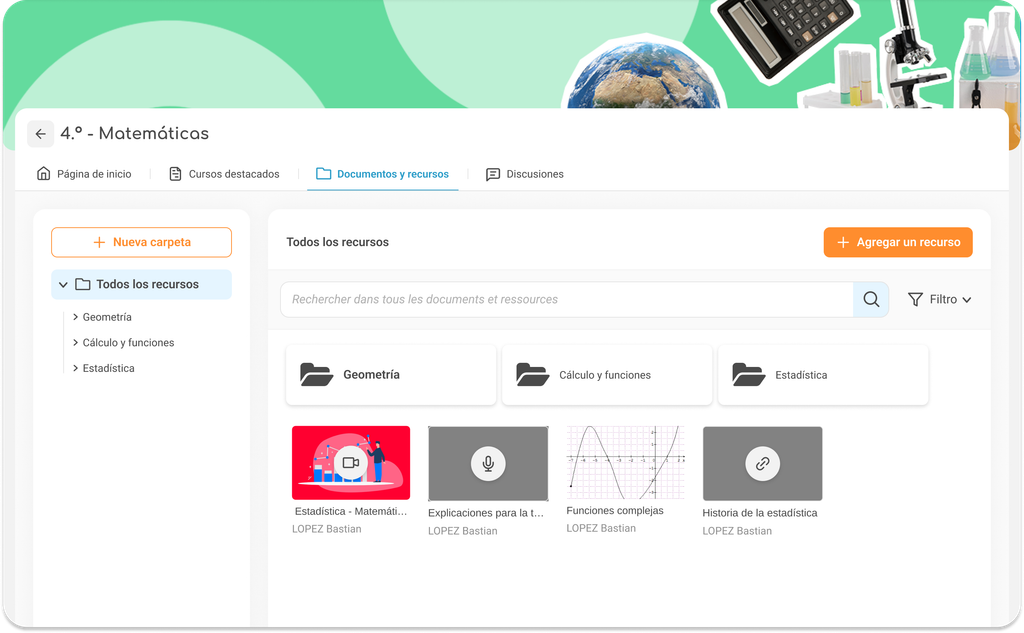Open the Explicaciones para la t... audio thumbnail
1024x633 pixels.
[488, 463]
